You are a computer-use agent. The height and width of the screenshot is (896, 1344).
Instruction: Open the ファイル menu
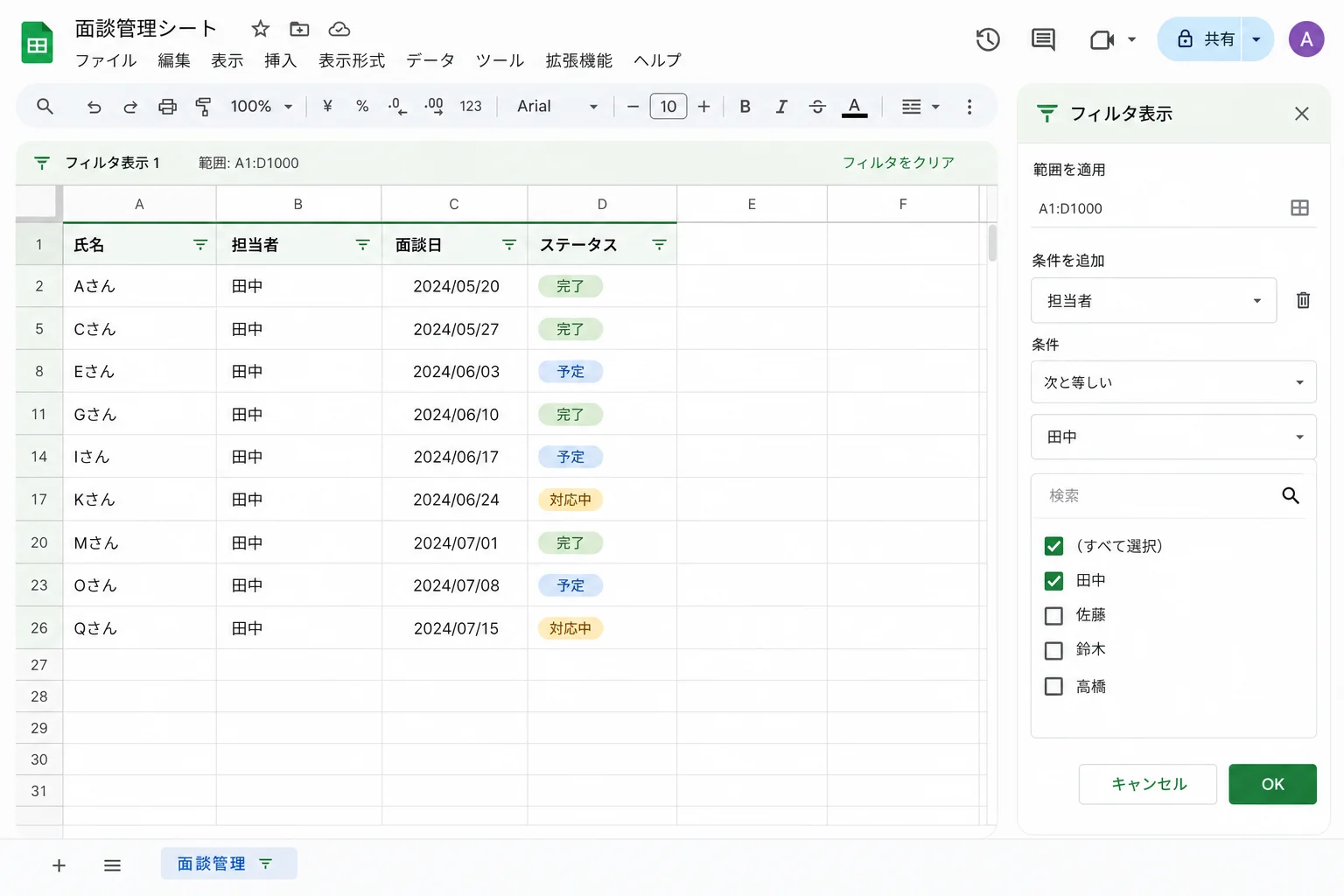point(106,60)
